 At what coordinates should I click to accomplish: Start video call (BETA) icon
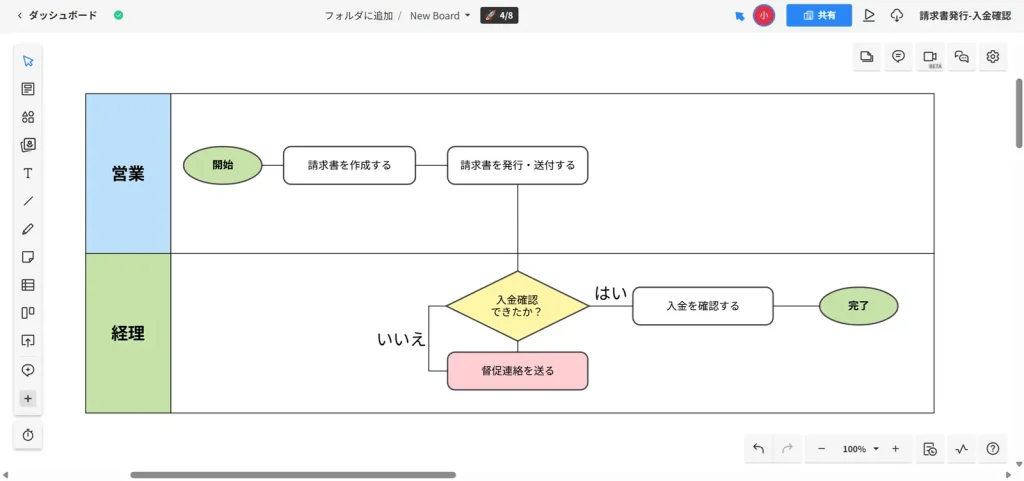tap(930, 57)
